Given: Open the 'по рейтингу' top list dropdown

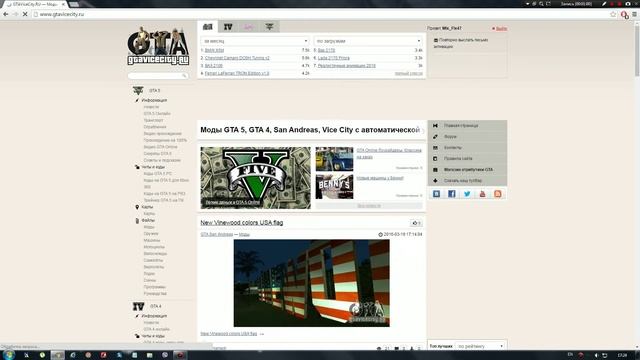Looking at the screenshot, I should point(480,346).
